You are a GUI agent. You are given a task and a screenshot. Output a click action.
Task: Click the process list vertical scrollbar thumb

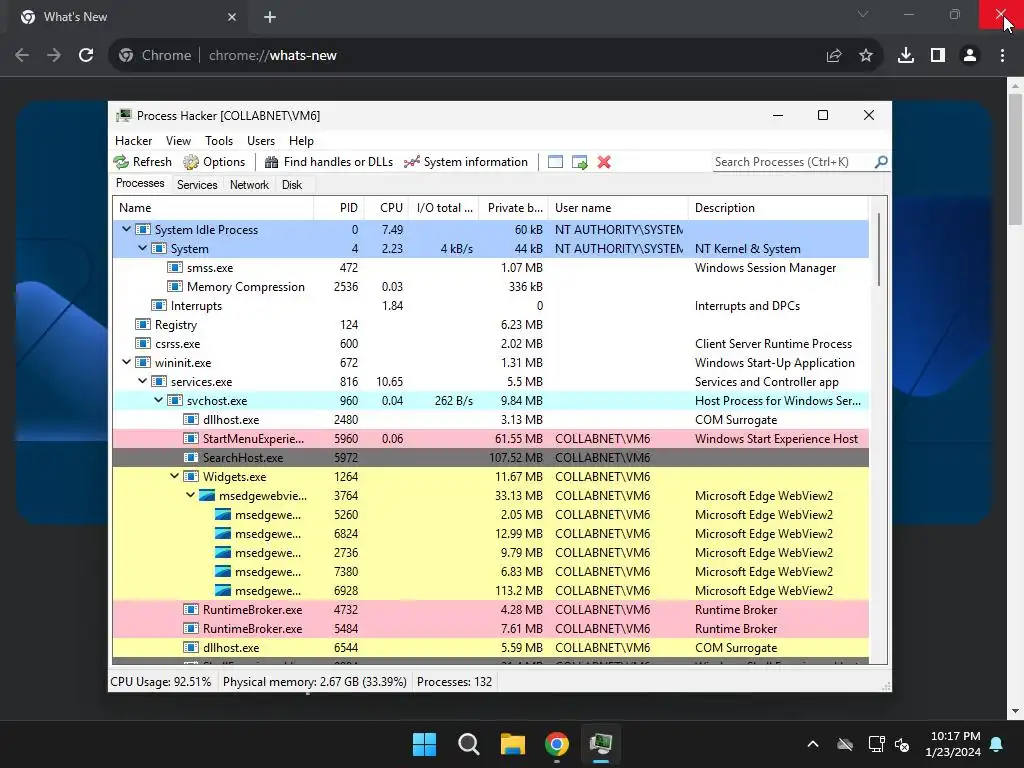click(879, 249)
